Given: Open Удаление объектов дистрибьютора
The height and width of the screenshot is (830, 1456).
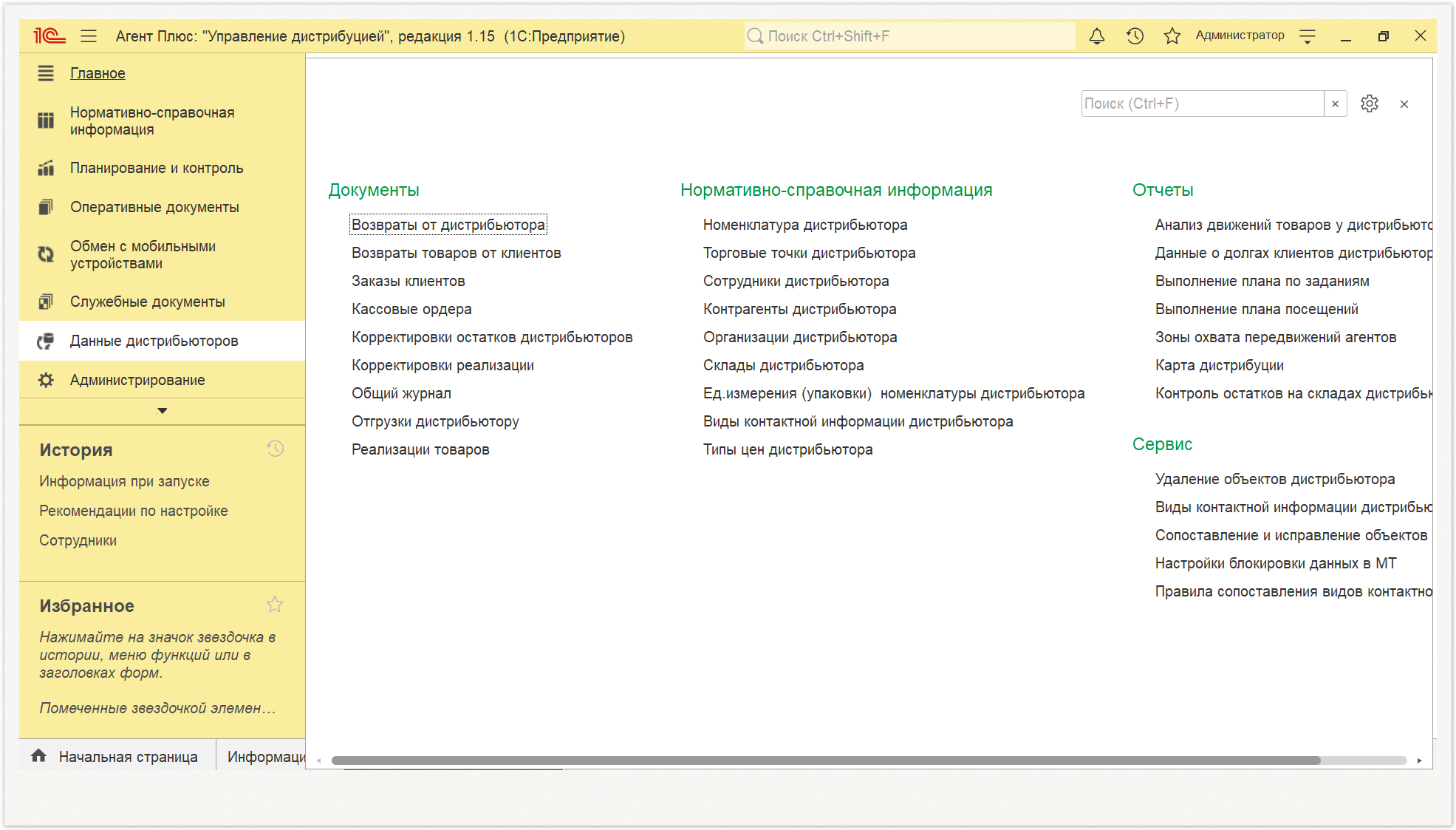Looking at the screenshot, I should [1275, 479].
